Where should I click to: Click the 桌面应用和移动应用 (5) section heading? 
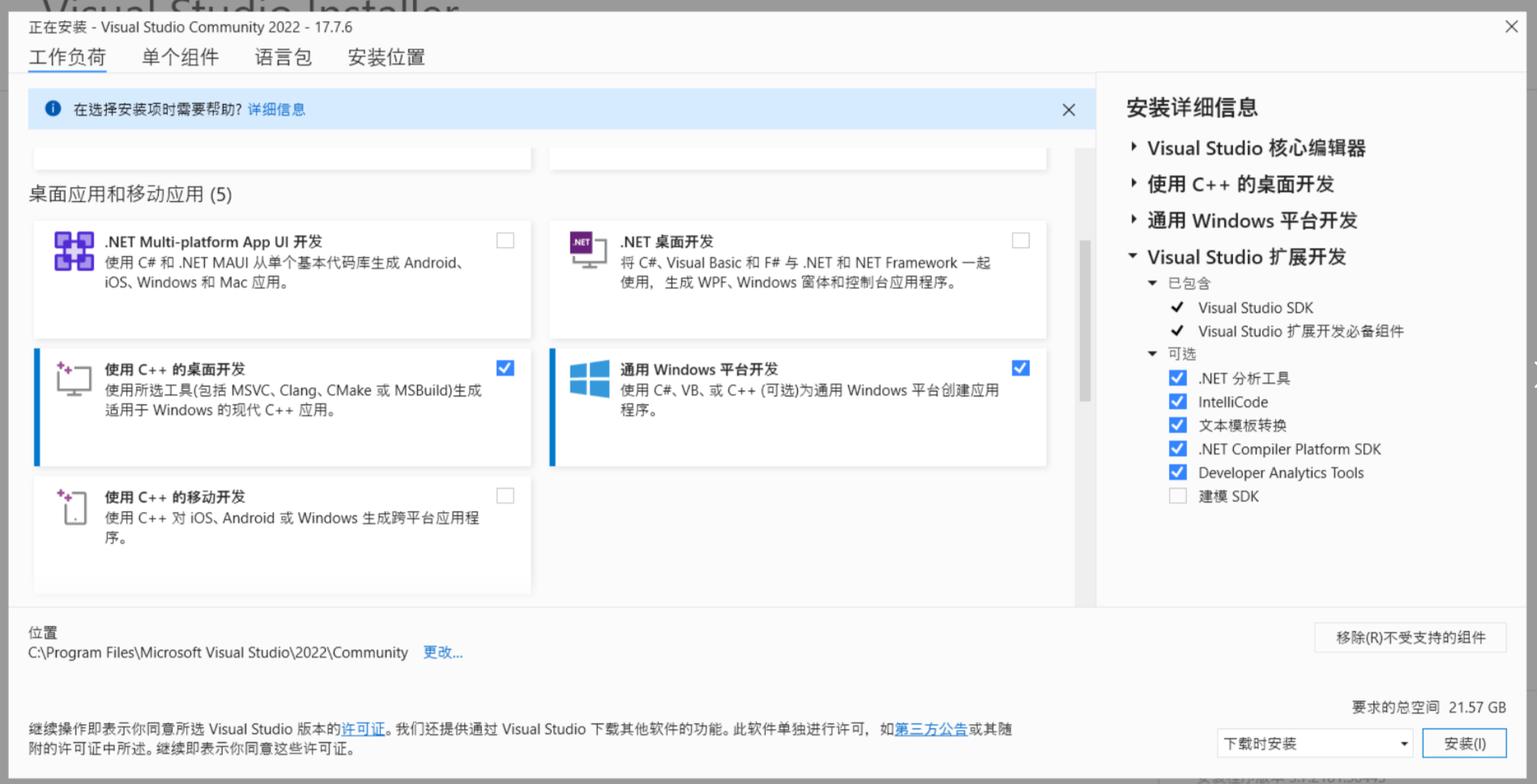(x=130, y=194)
